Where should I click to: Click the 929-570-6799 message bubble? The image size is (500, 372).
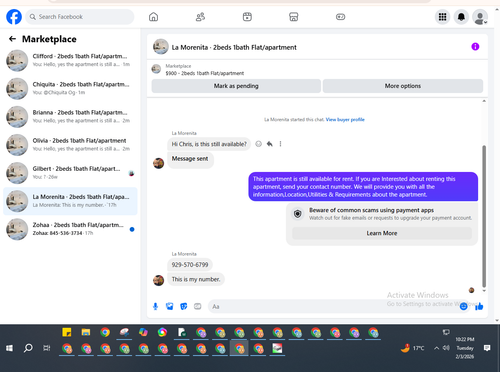pos(190,265)
